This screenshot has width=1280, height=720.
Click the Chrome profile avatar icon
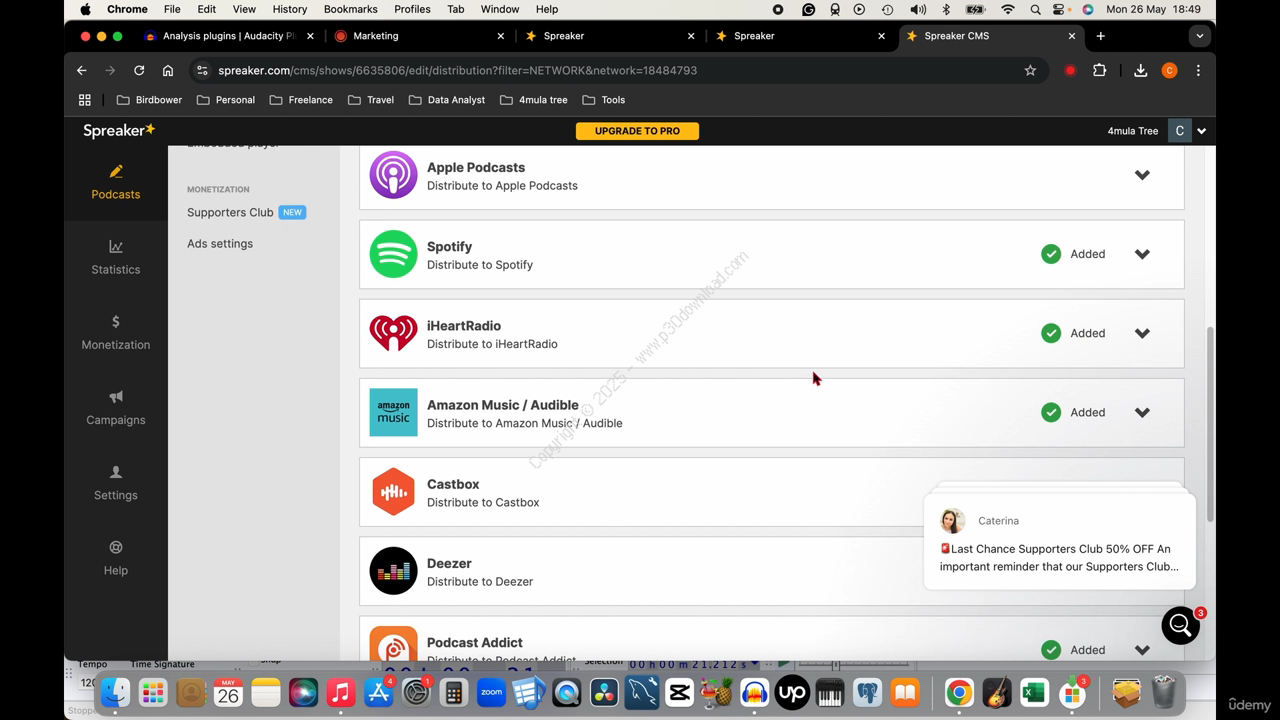[x=1169, y=70]
